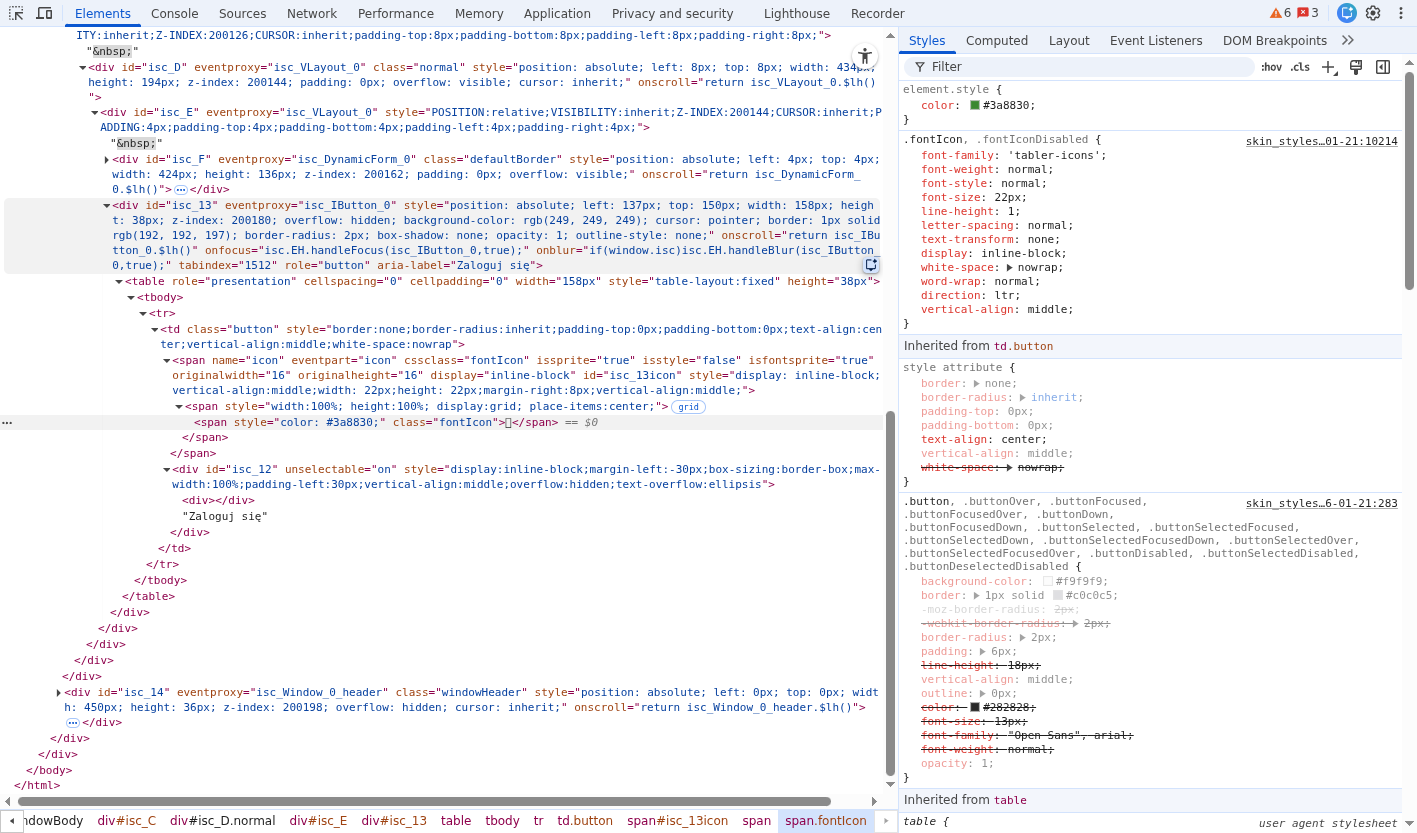Toggle the device toolbar icon

pyautogui.click(x=44, y=13)
